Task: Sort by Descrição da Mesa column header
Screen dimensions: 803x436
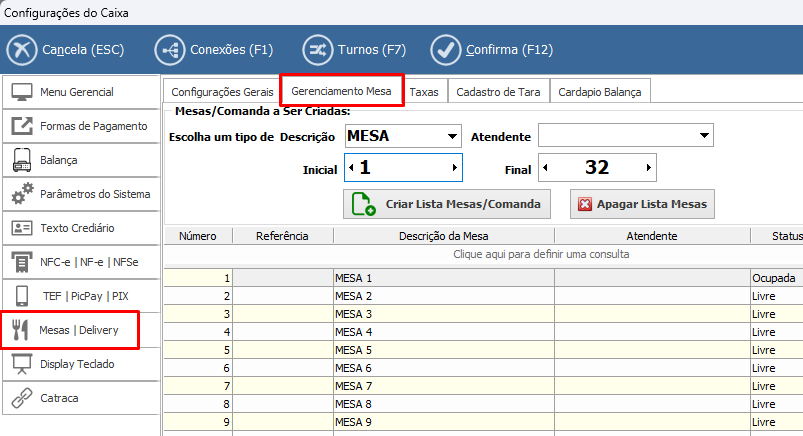Action: 443,236
